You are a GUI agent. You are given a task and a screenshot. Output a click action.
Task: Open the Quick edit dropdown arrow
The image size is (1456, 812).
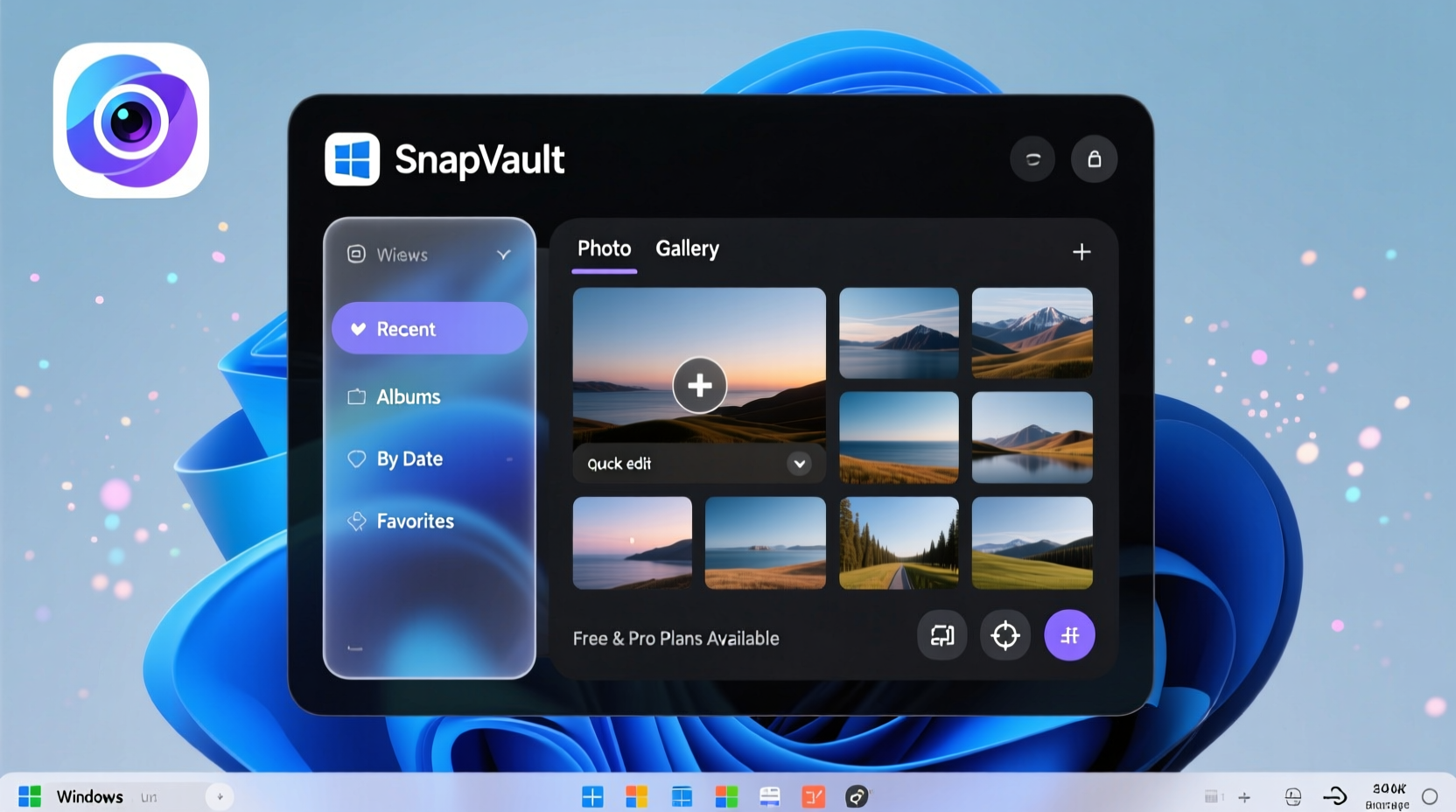[x=798, y=464]
